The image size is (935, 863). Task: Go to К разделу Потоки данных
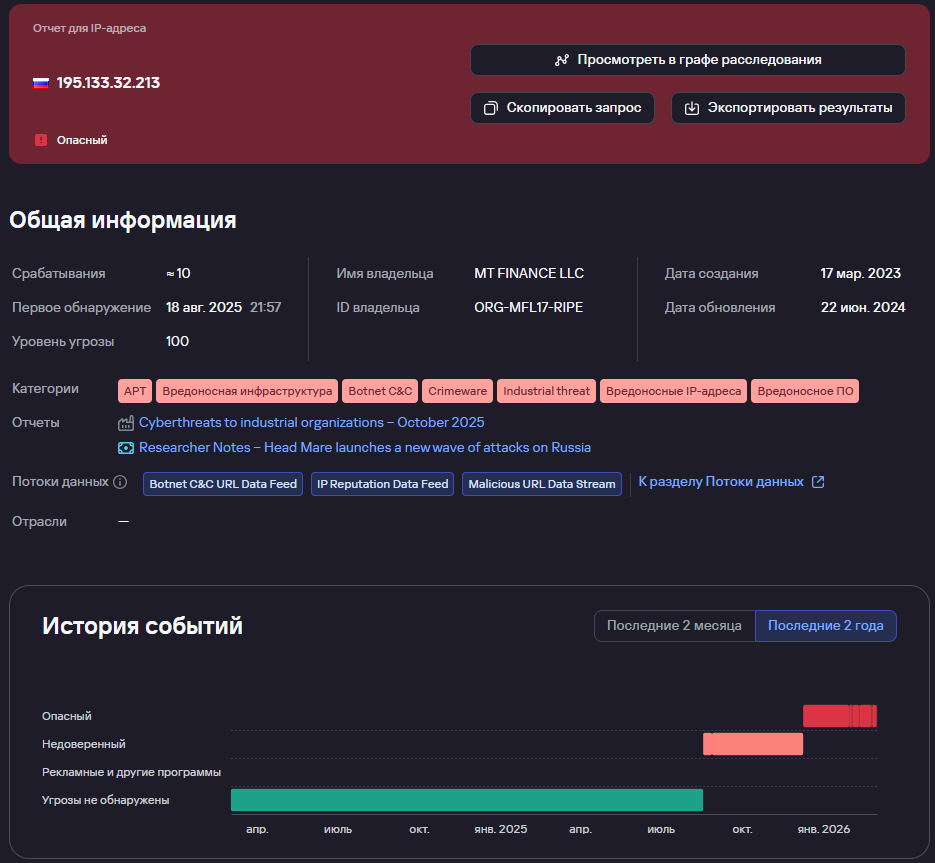(720, 482)
